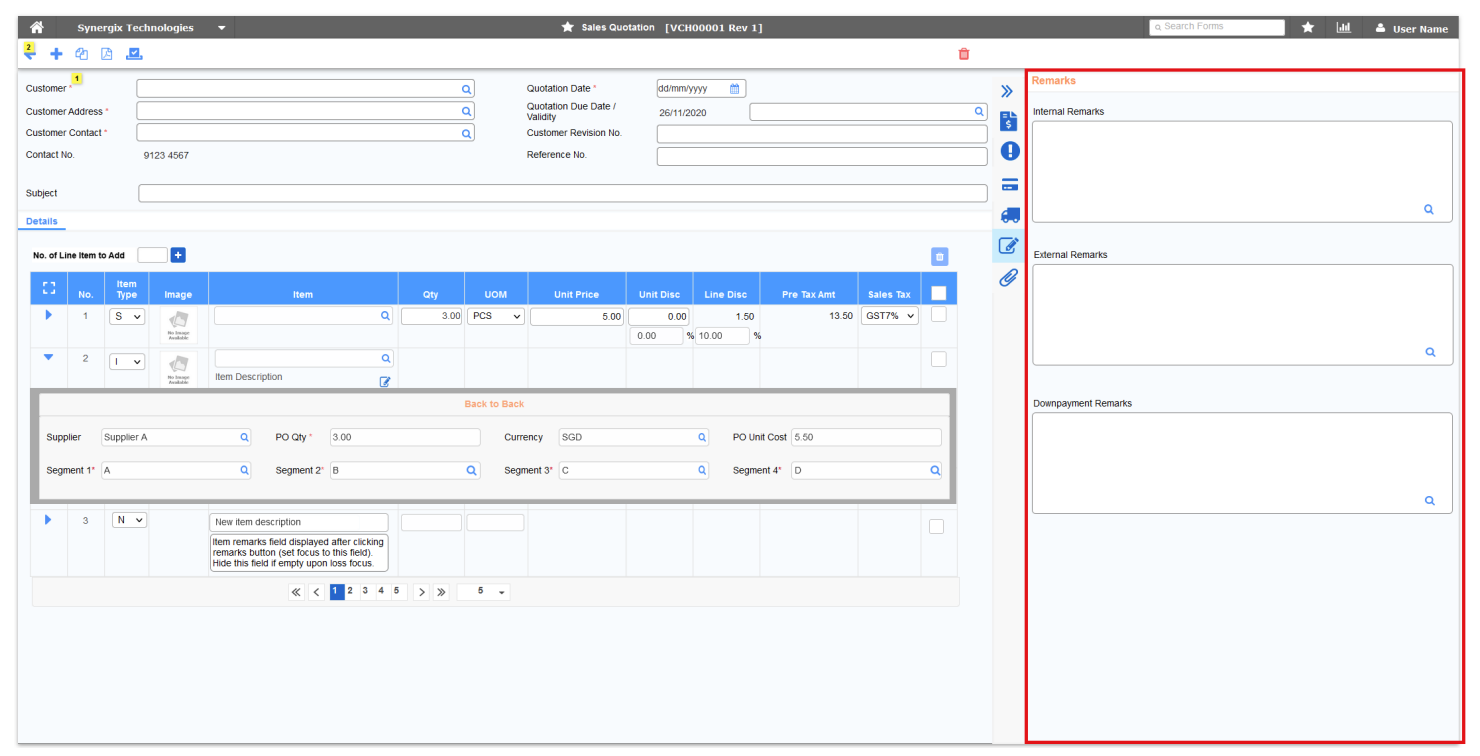Image resolution: width=1480 pixels, height=756 pixels.
Task: Click inside the Internal Remarks box
Action: pyautogui.click(x=1240, y=170)
